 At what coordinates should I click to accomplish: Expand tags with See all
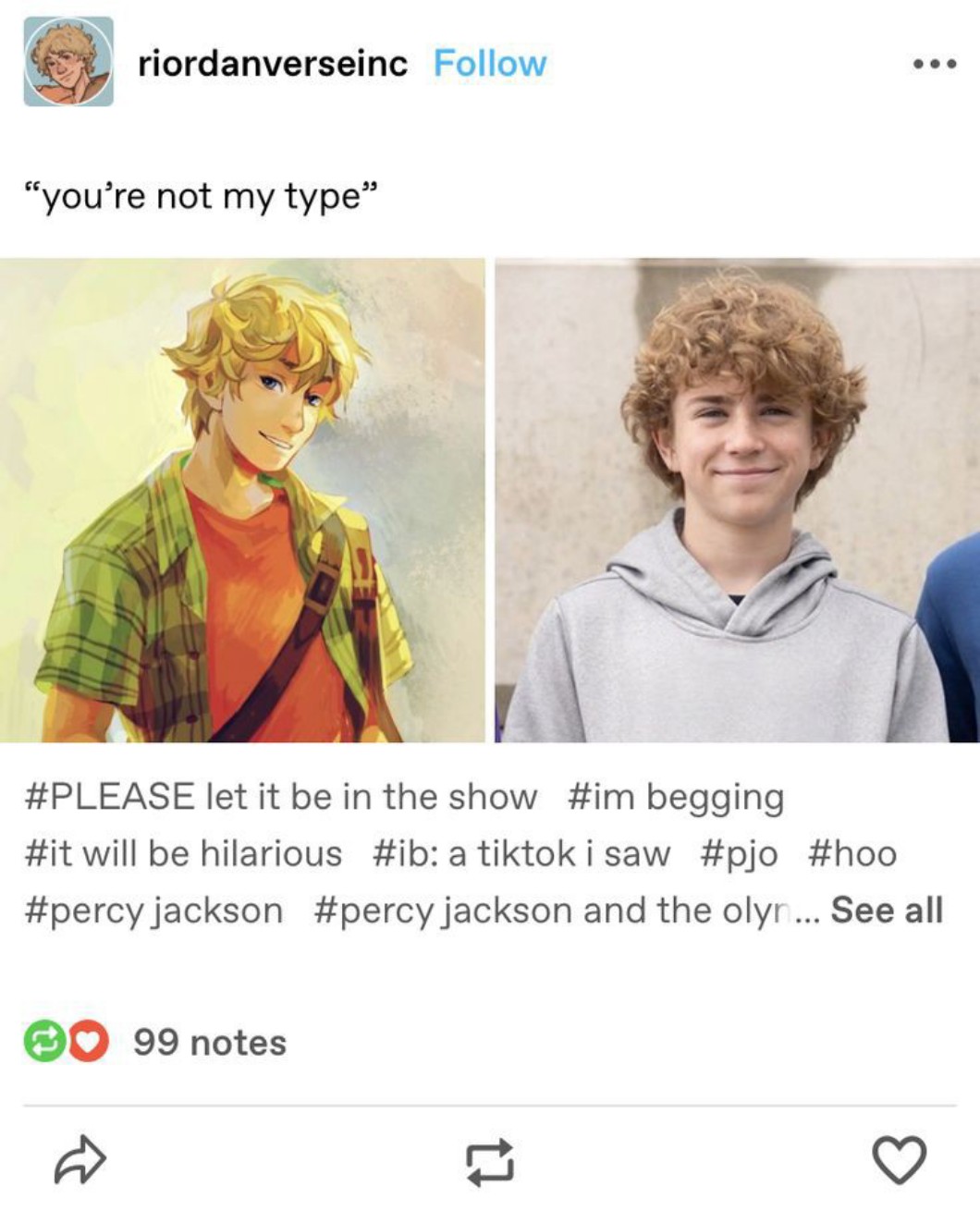(887, 910)
